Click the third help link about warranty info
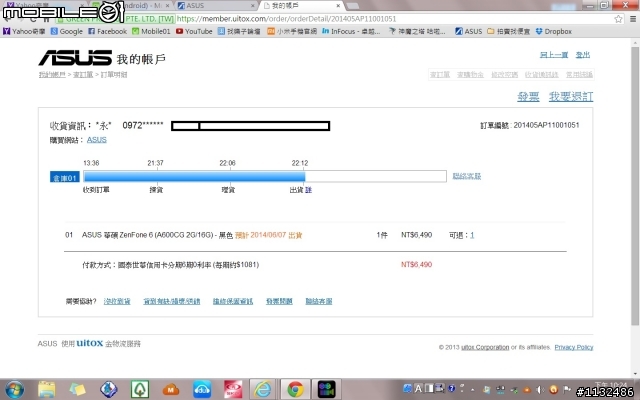Image resolution: width=640 pixels, height=400 pixels. pos(233,301)
